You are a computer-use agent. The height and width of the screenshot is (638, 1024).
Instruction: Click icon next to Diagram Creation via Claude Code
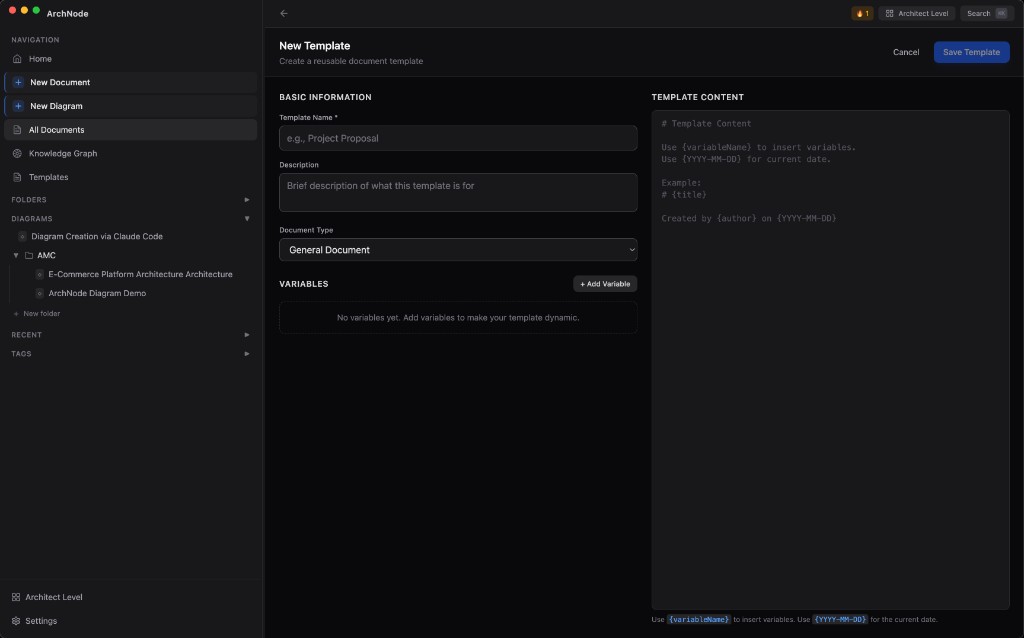click(x=22, y=236)
